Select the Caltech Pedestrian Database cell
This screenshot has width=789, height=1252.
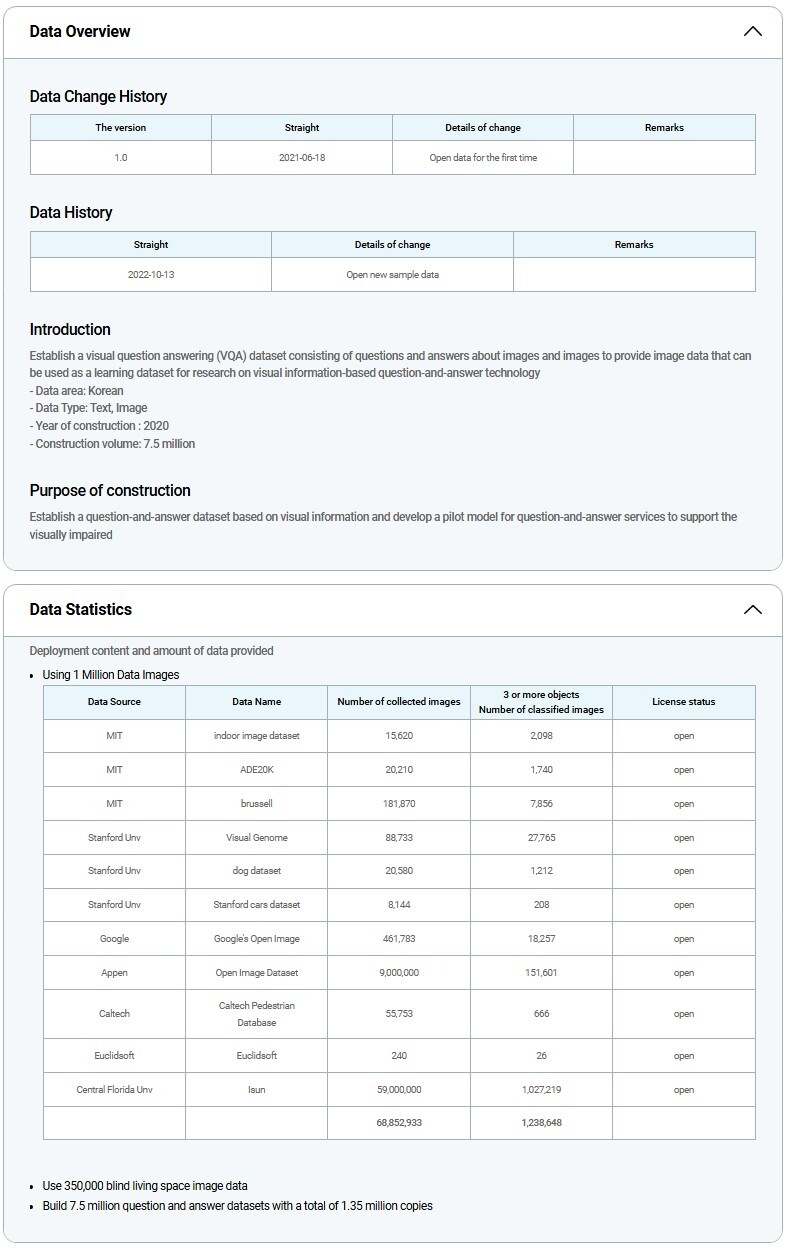click(x=256, y=1014)
